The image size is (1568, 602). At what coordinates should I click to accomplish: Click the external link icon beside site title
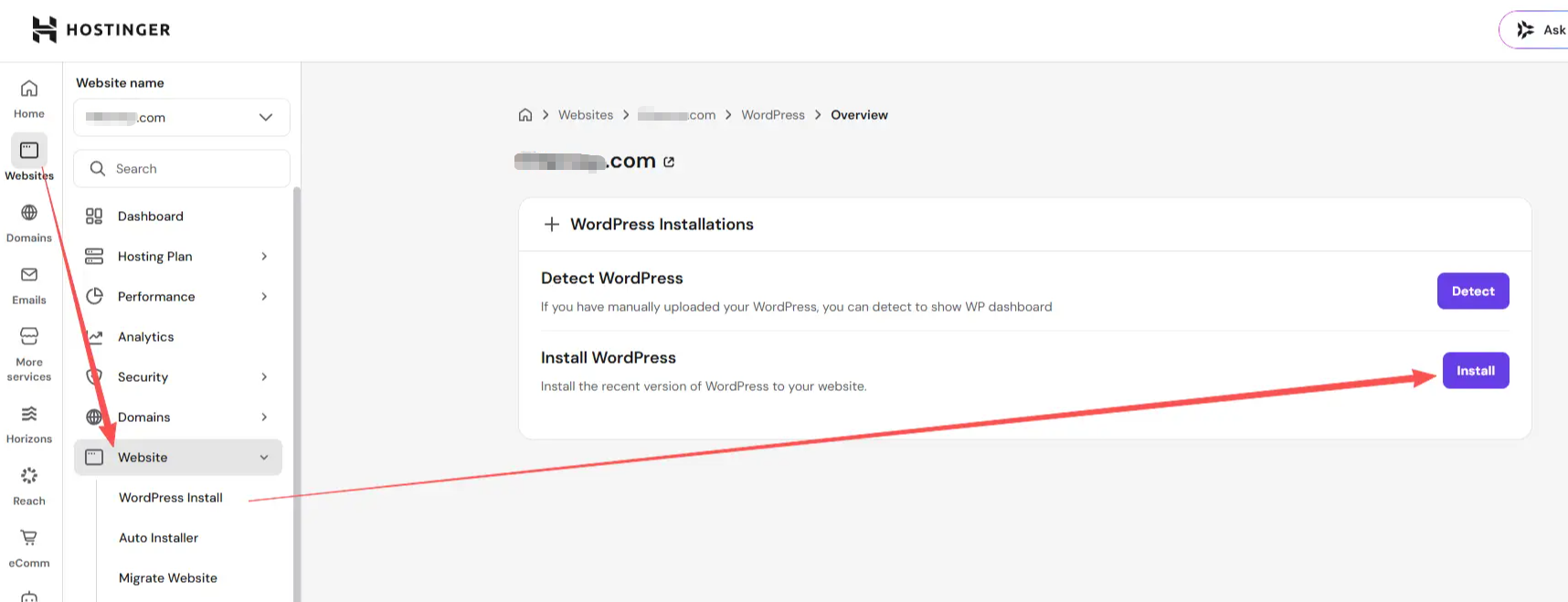pyautogui.click(x=669, y=162)
